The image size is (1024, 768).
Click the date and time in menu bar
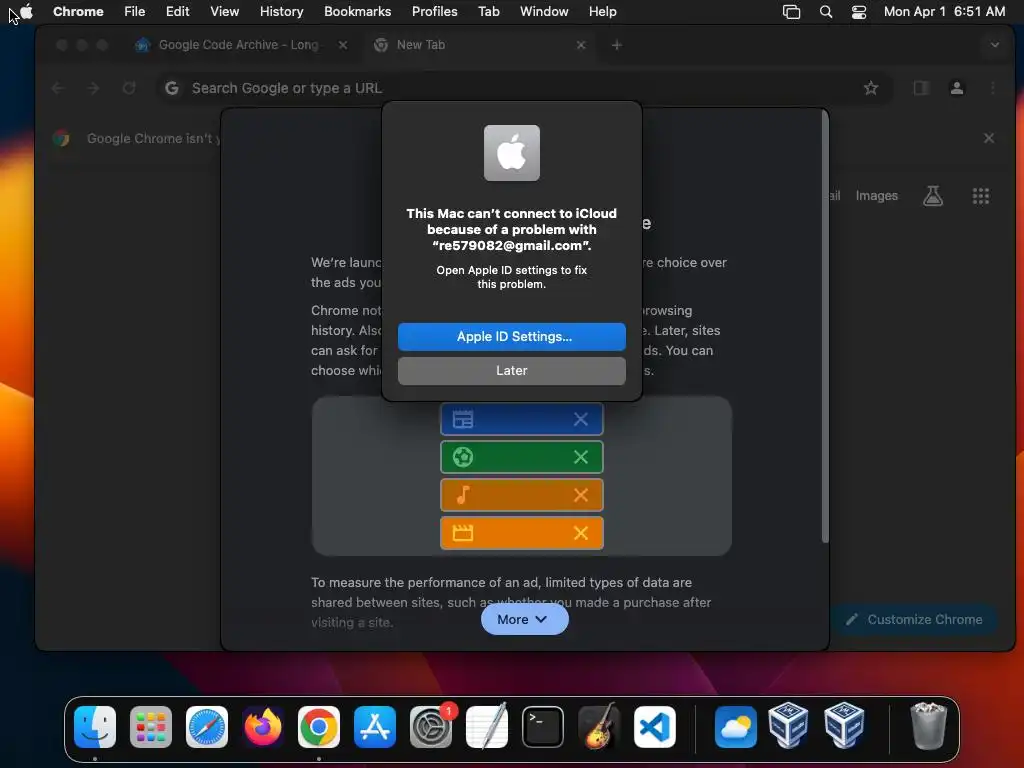[944, 11]
